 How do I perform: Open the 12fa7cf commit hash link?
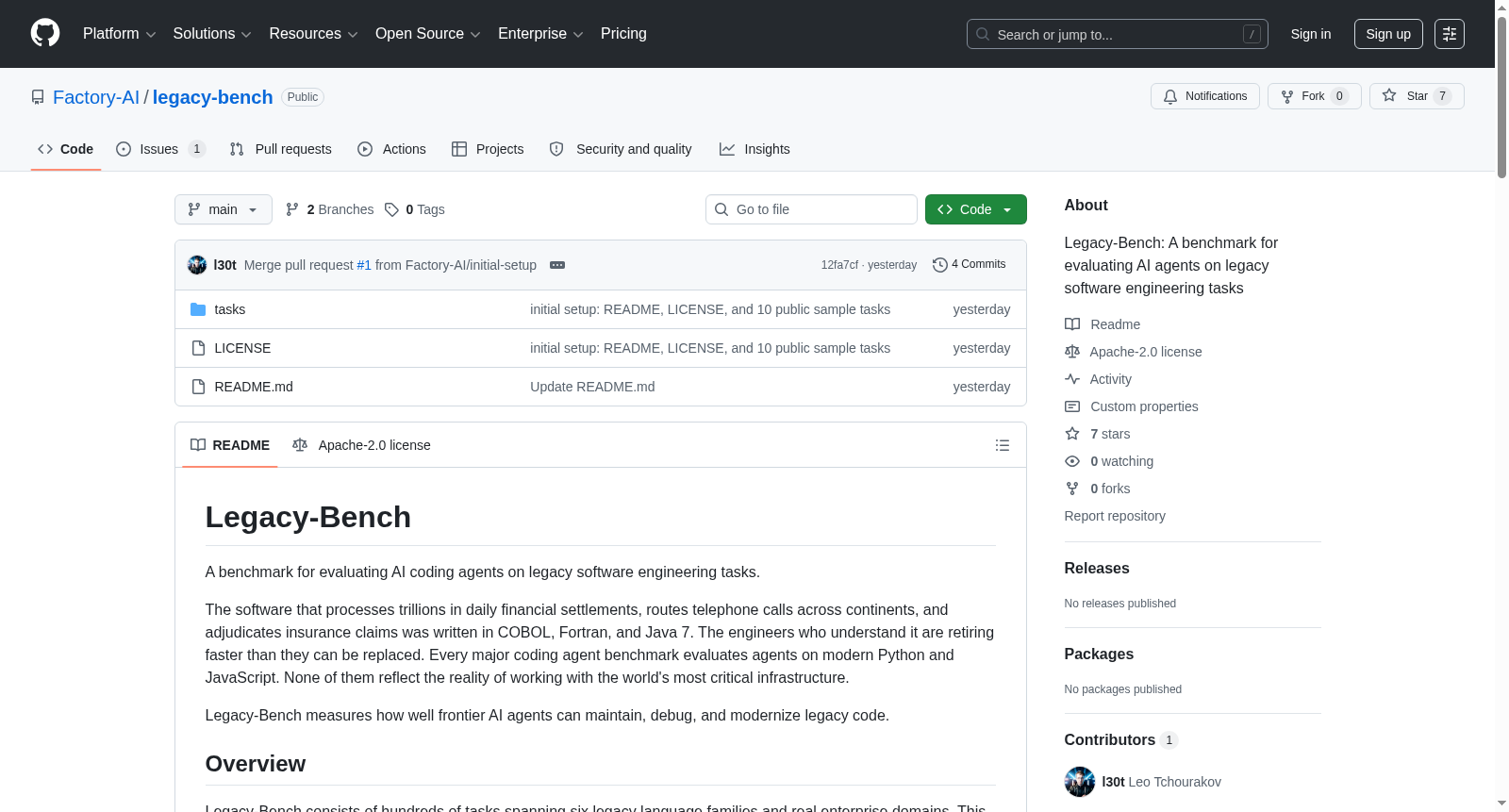pyautogui.click(x=839, y=265)
